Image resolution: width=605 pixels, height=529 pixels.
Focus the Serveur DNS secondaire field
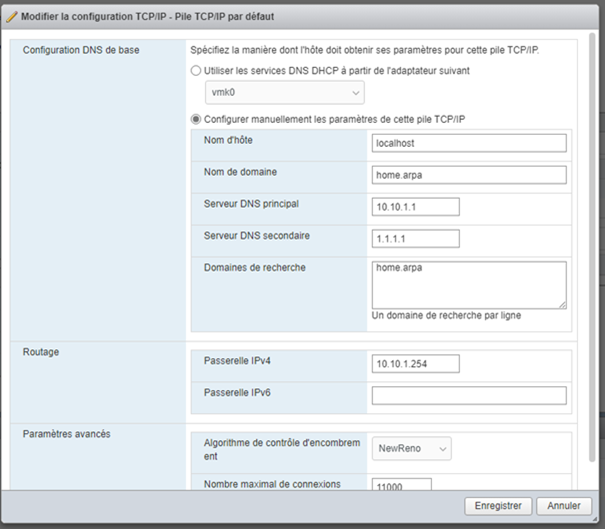coord(415,239)
